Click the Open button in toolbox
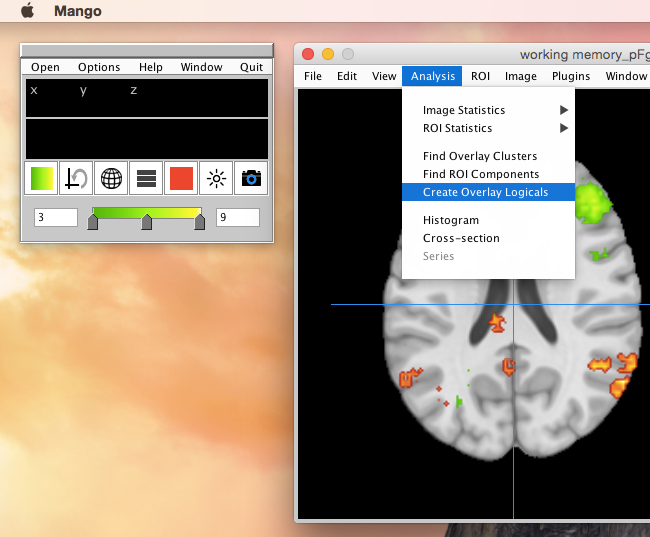This screenshot has width=650, height=537. click(45, 67)
